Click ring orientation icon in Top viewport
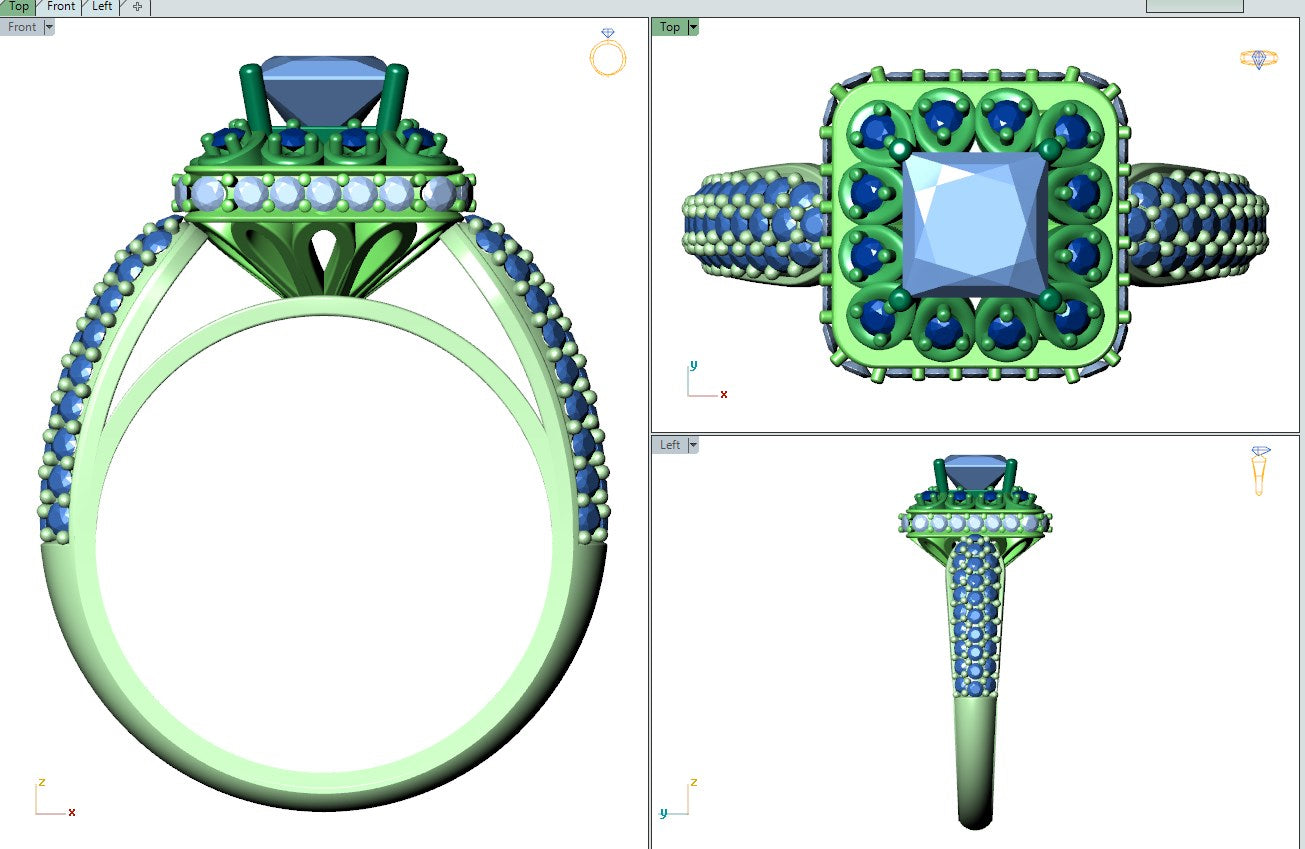The width and height of the screenshot is (1305, 849). tap(1258, 59)
